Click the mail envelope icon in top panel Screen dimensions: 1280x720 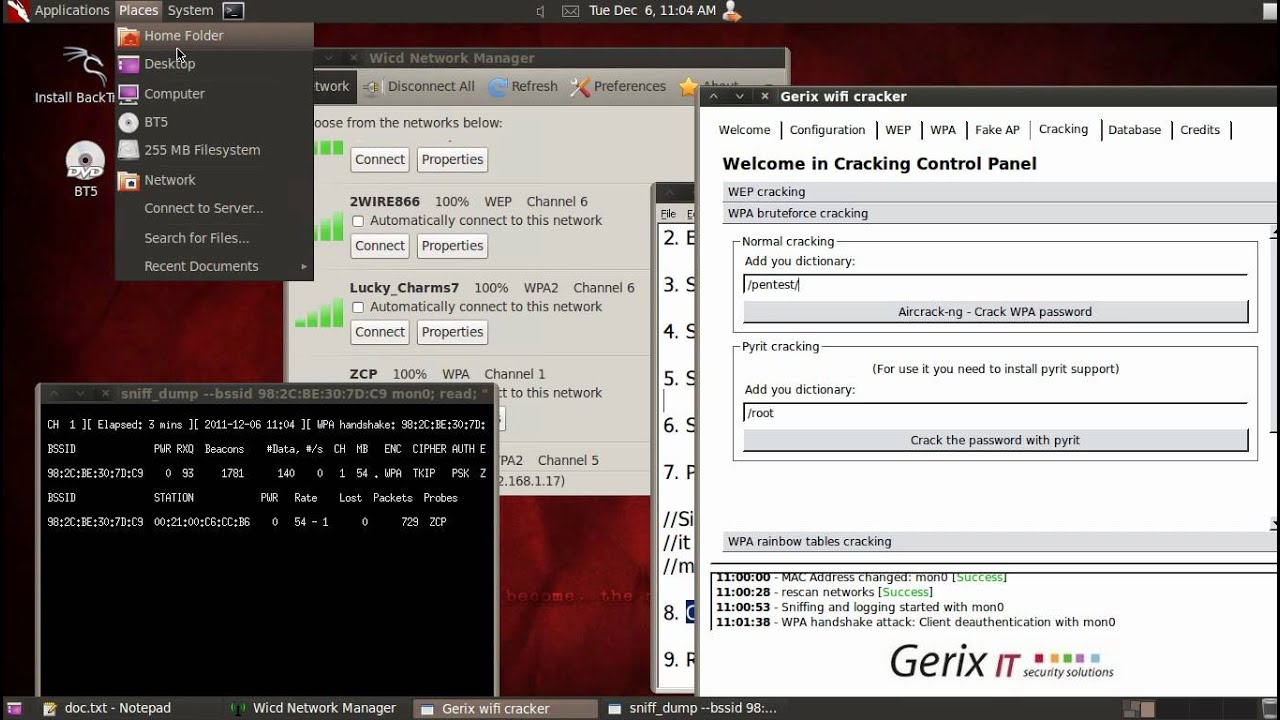click(570, 11)
